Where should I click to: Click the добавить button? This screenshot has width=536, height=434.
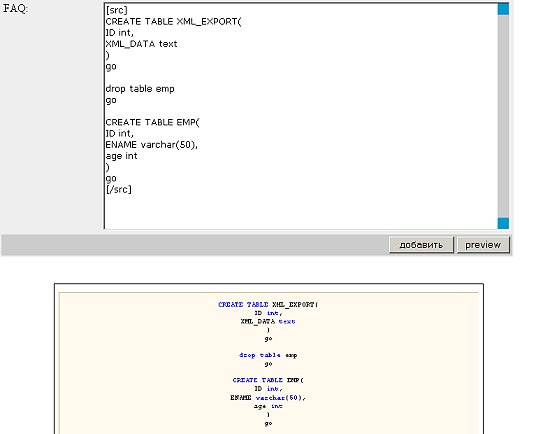click(421, 245)
